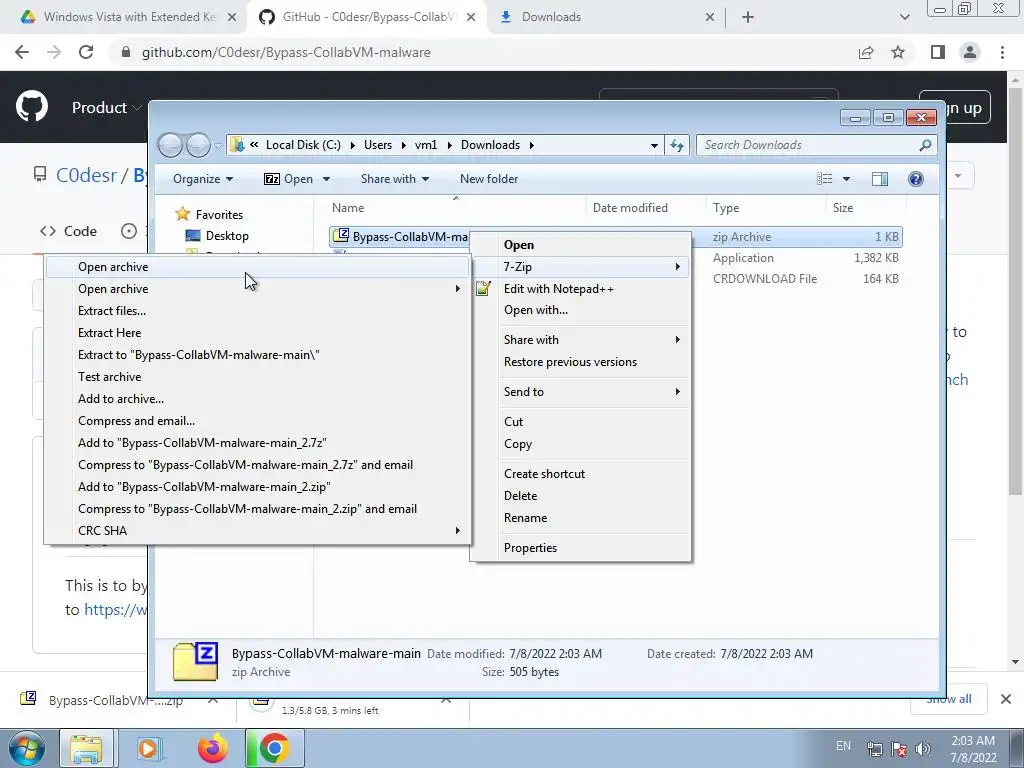Extract to "Bypass-CollabVM-malware-main\" folder
1024x768 pixels.
[257, 355]
